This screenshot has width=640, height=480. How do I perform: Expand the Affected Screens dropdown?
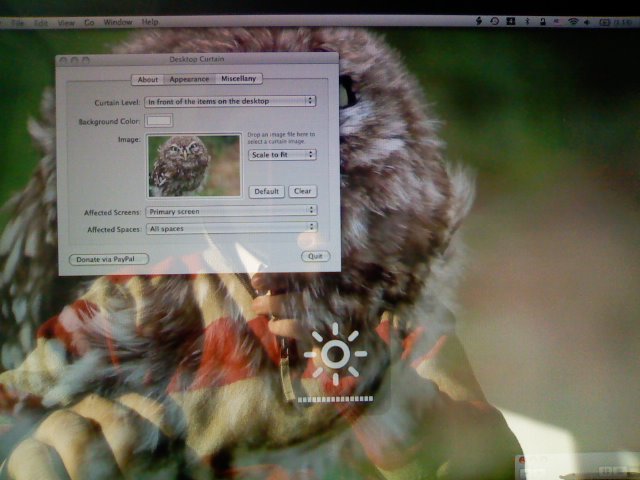231,211
